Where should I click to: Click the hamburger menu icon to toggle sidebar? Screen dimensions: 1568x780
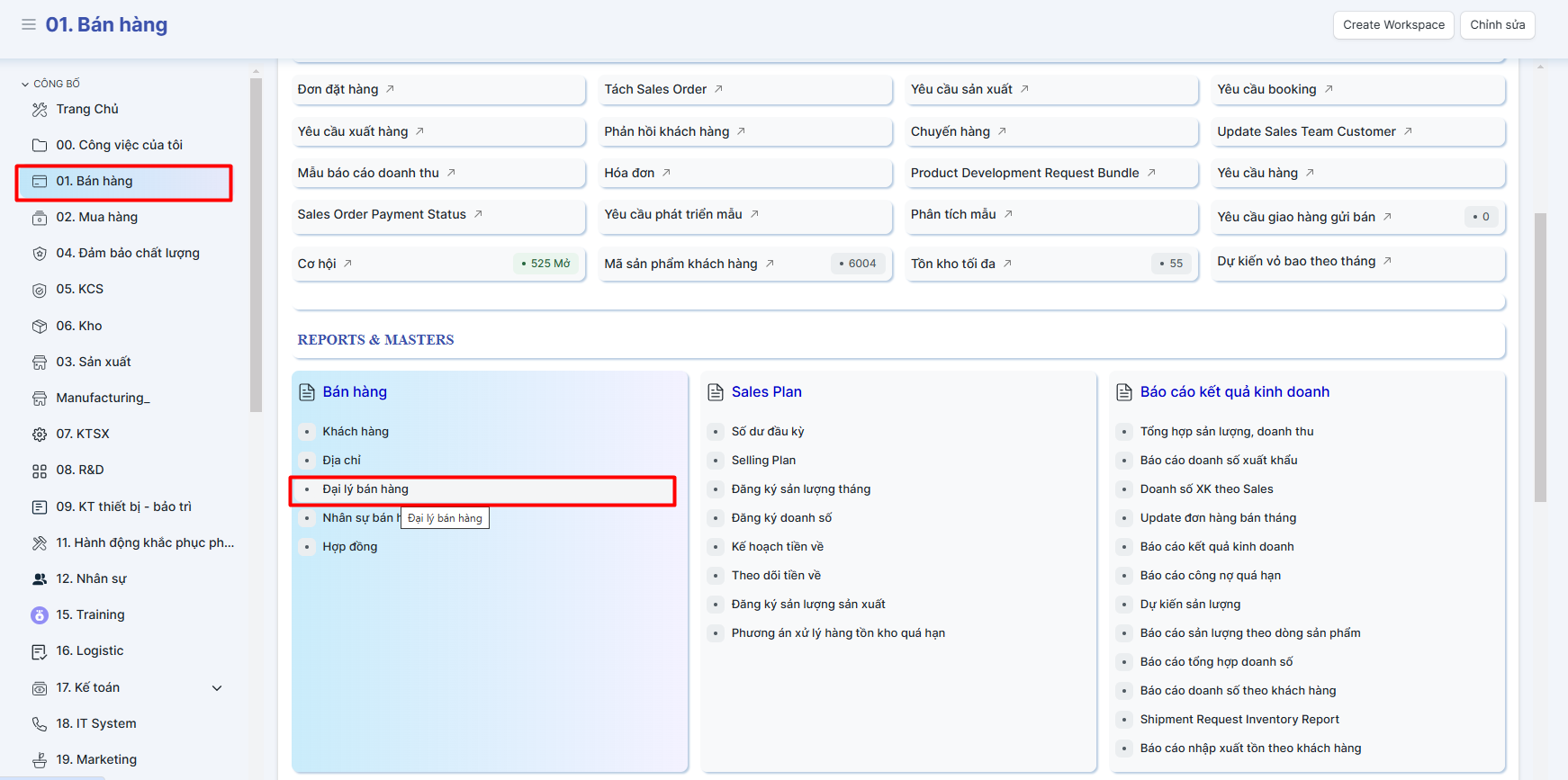tap(29, 24)
